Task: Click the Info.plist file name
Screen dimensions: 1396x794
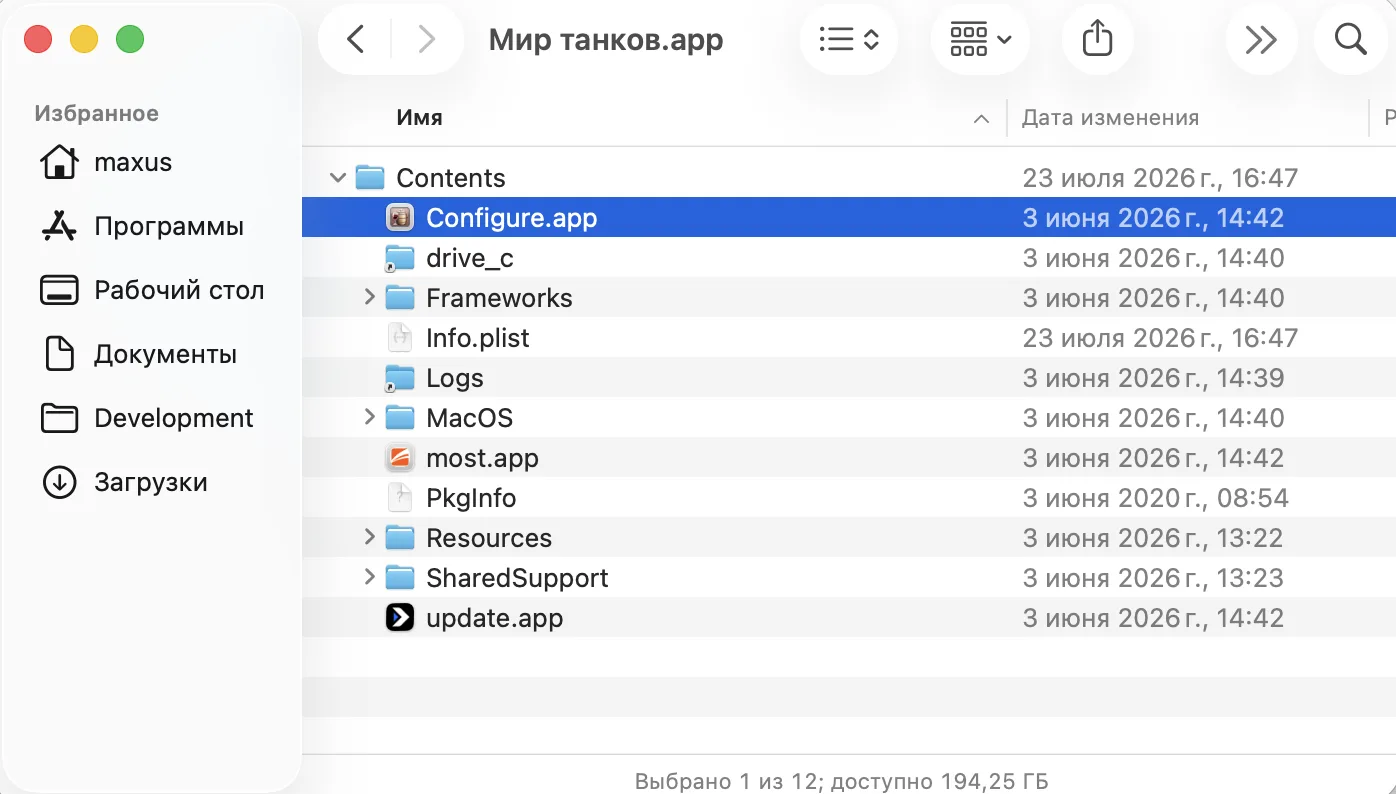Action: pos(478,338)
